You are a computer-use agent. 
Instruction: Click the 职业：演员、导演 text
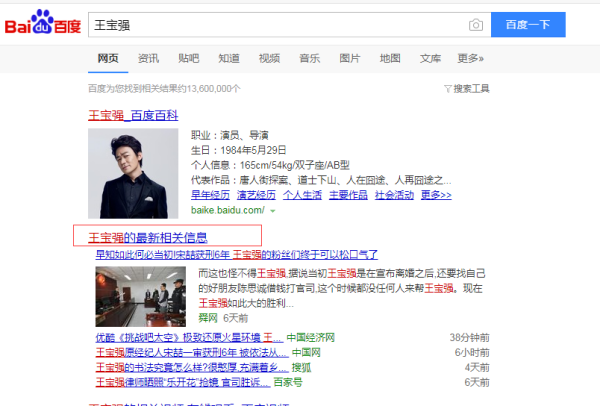230,135
